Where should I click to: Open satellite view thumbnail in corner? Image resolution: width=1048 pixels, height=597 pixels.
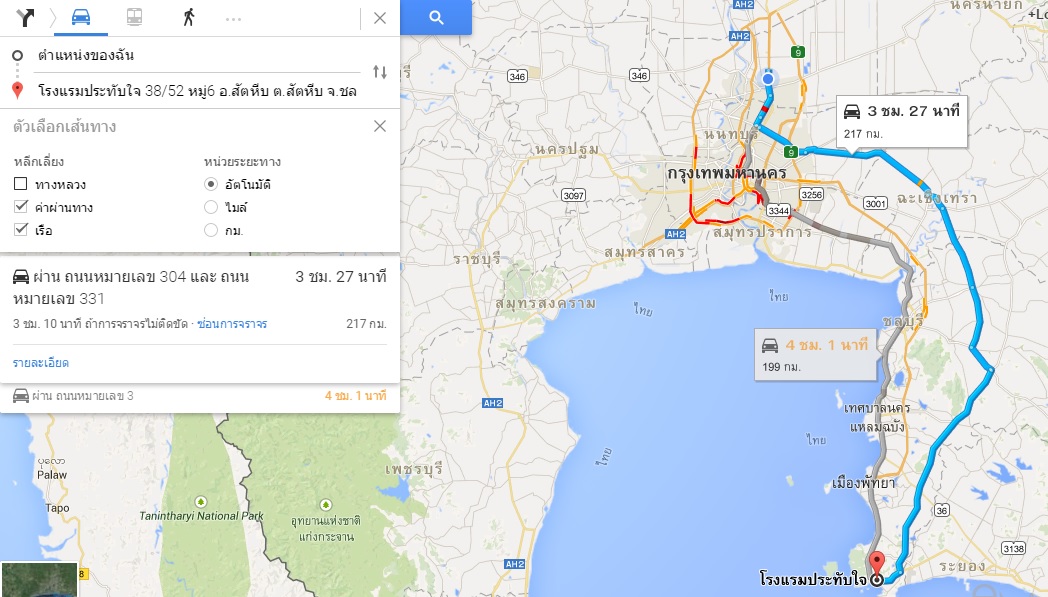tap(39, 580)
